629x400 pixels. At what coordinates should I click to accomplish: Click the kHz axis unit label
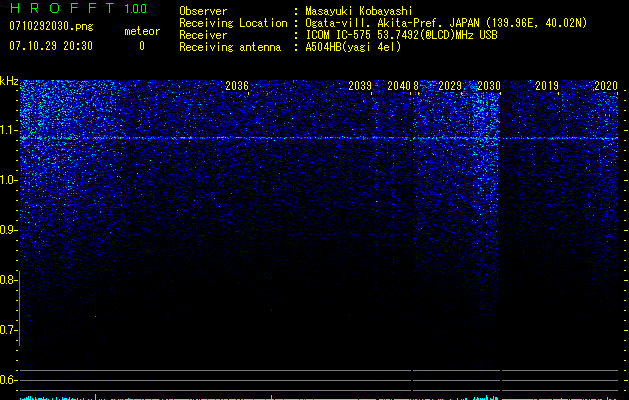click(x=9, y=81)
